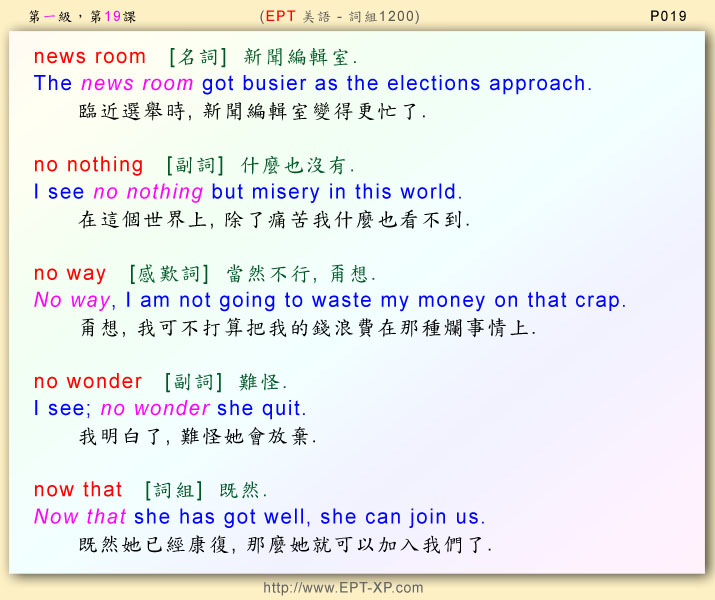
Task: Select the sentence about elections approaching
Action: [x=312, y=84]
